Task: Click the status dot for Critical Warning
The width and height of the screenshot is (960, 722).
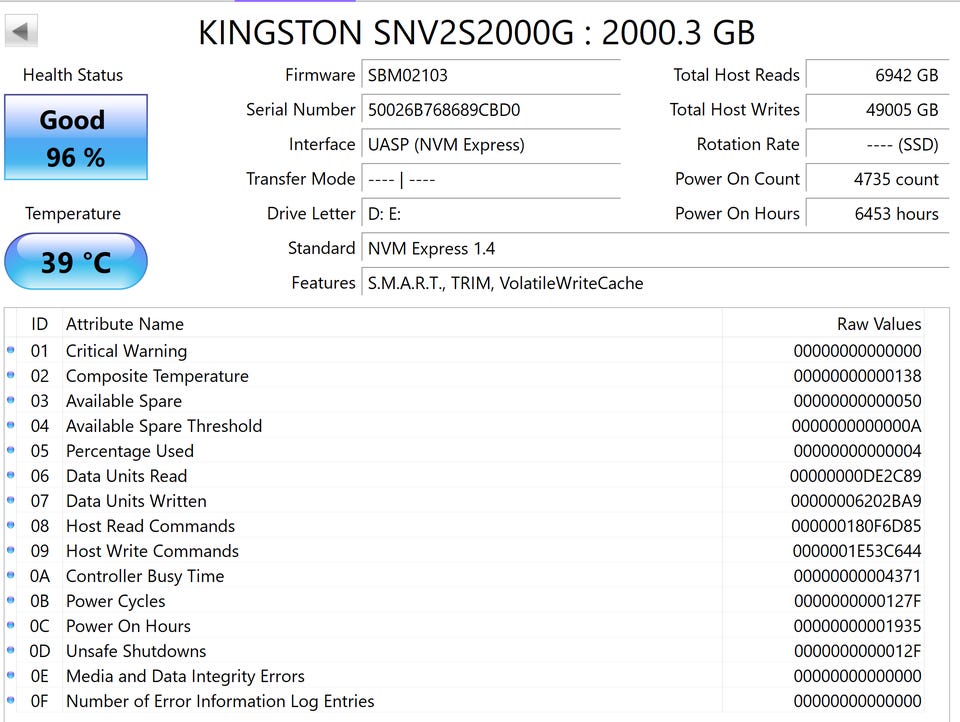Action: (x=10, y=350)
